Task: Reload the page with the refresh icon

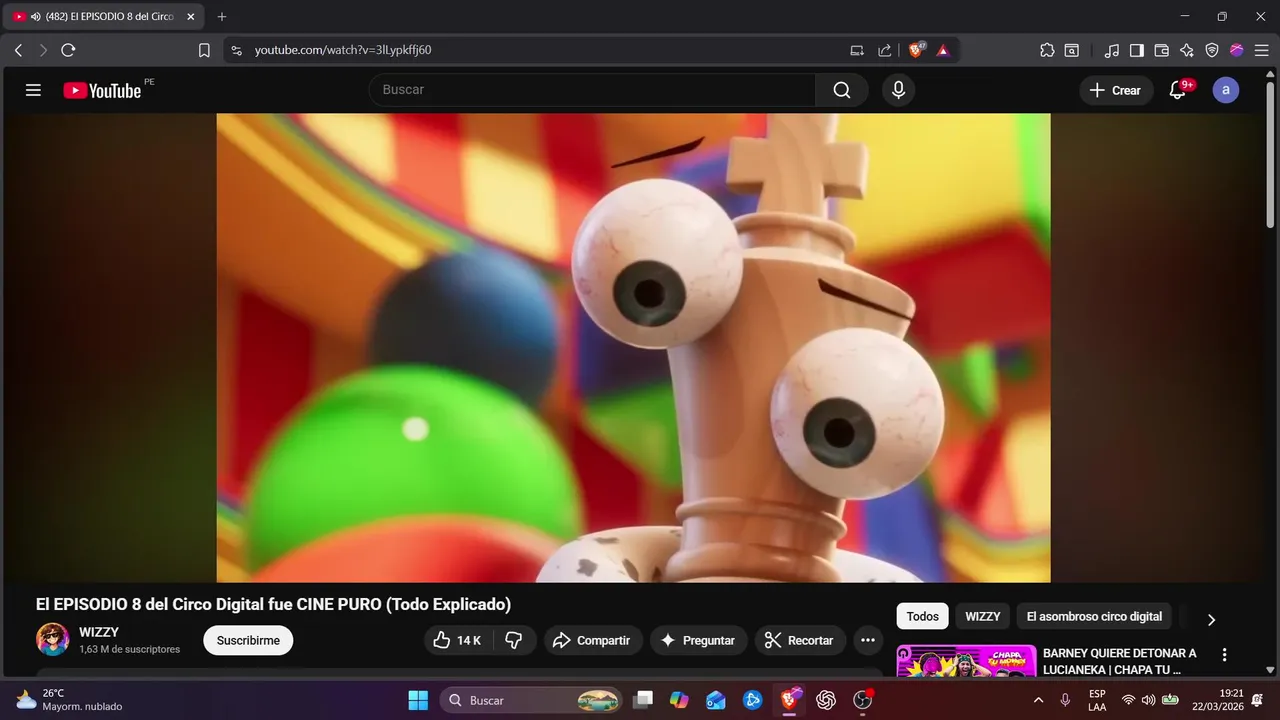Action: (68, 50)
